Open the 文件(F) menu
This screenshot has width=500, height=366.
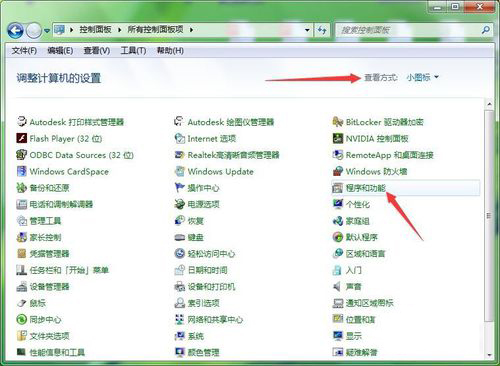[24, 51]
